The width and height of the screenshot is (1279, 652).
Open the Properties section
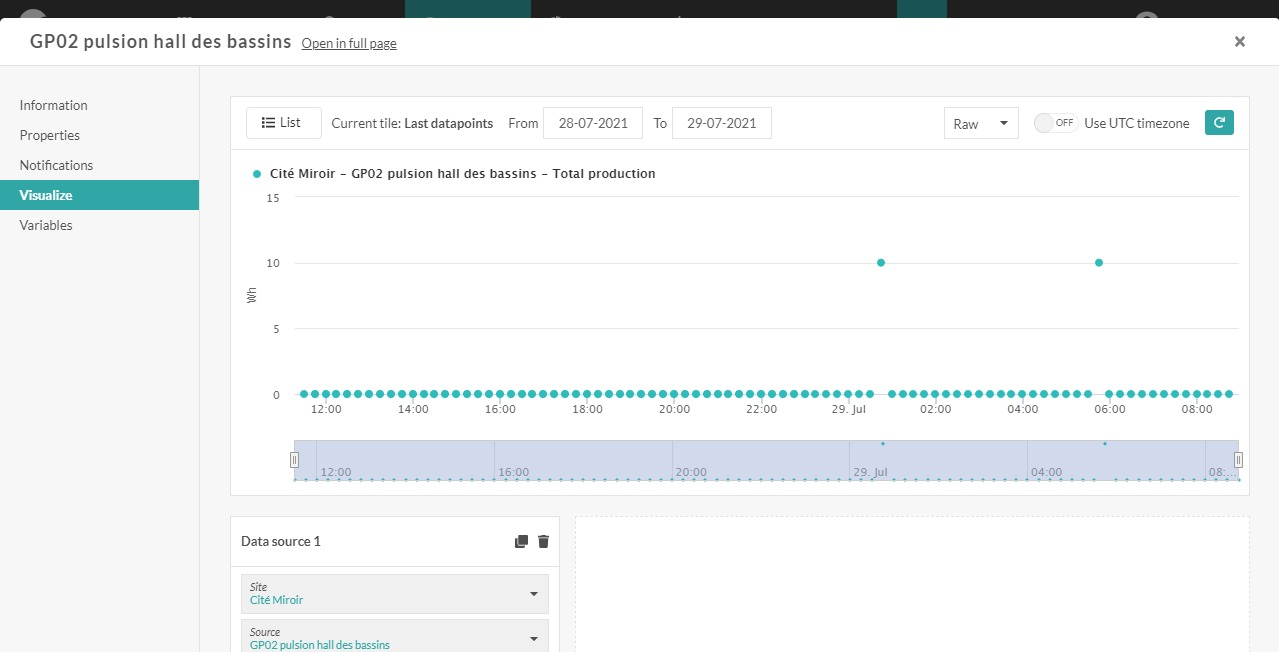pyautogui.click(x=50, y=135)
